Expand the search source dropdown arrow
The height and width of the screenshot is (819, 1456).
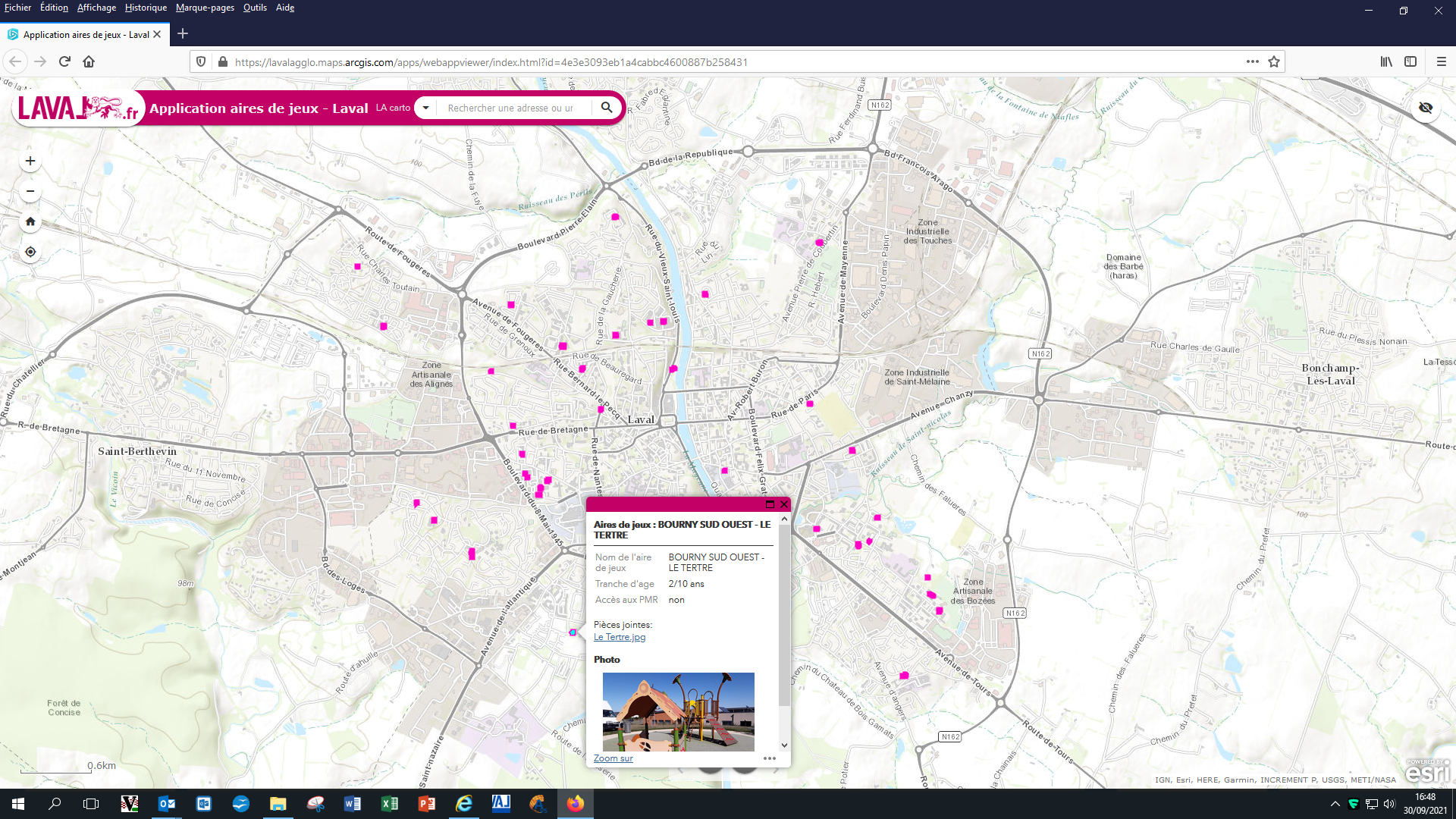point(426,108)
